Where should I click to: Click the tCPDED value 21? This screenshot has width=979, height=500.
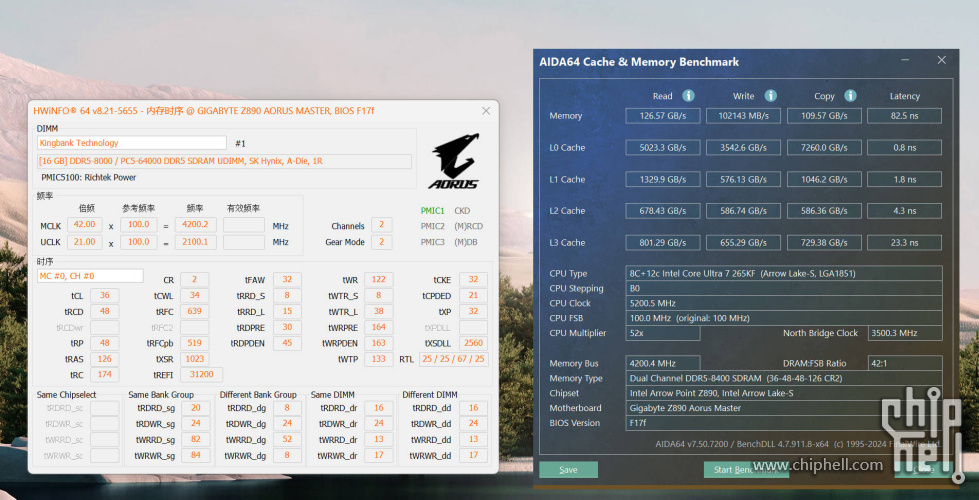coord(473,296)
